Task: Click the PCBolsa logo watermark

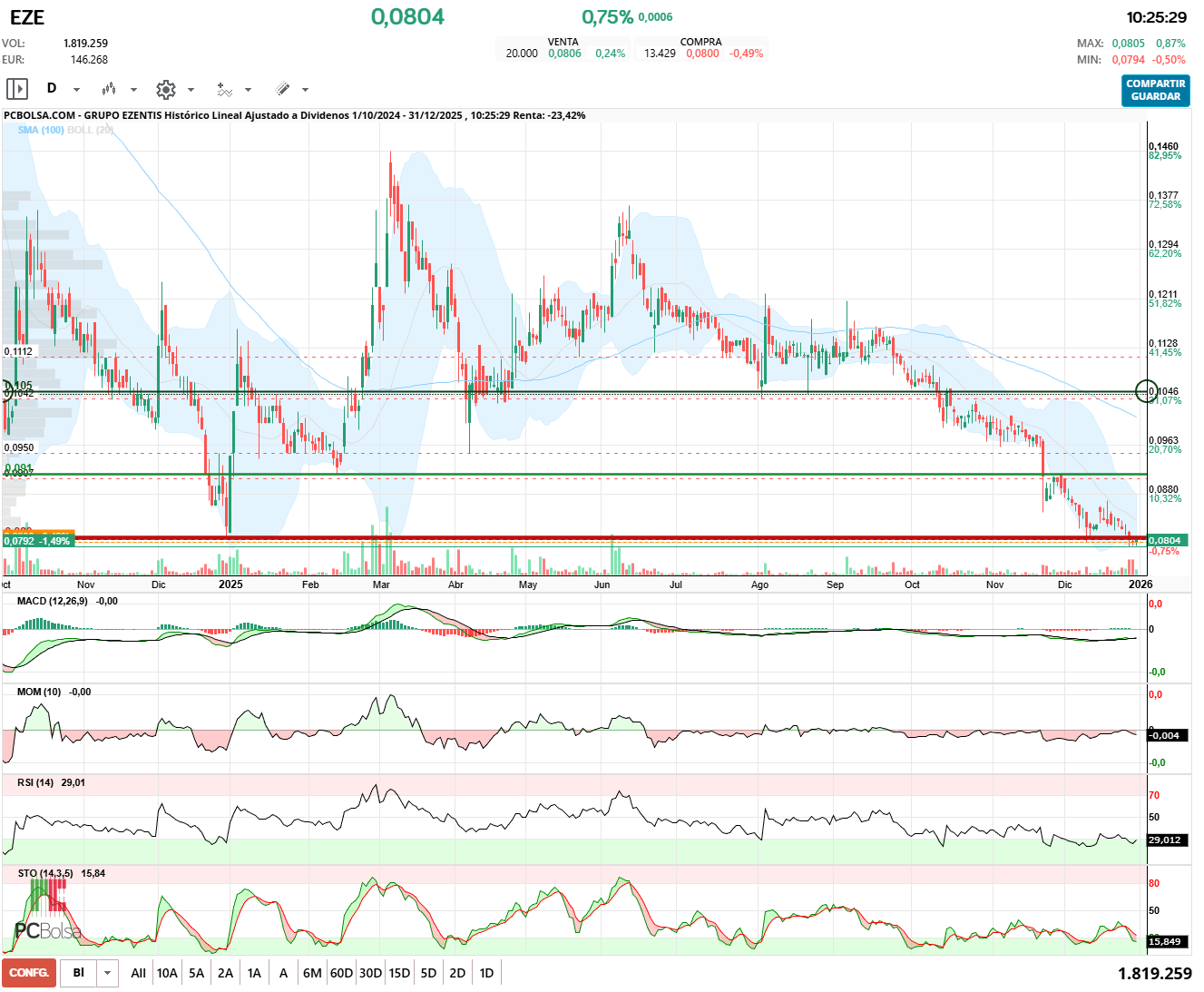Action: point(47,930)
